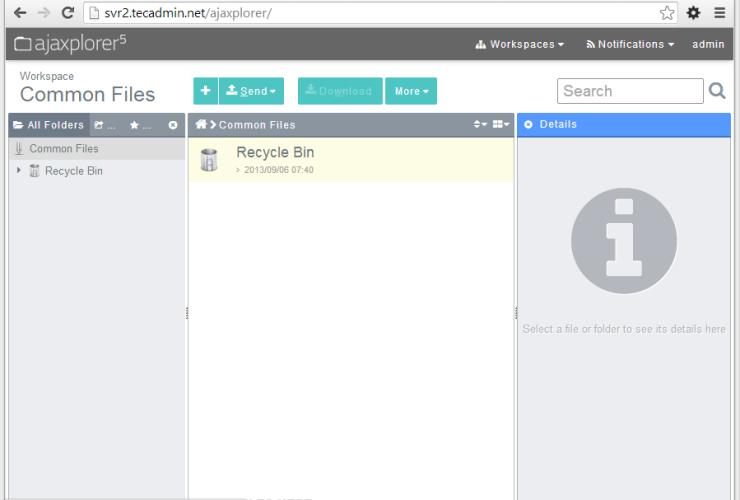
Task: Open the Notifications menu
Action: click(630, 44)
